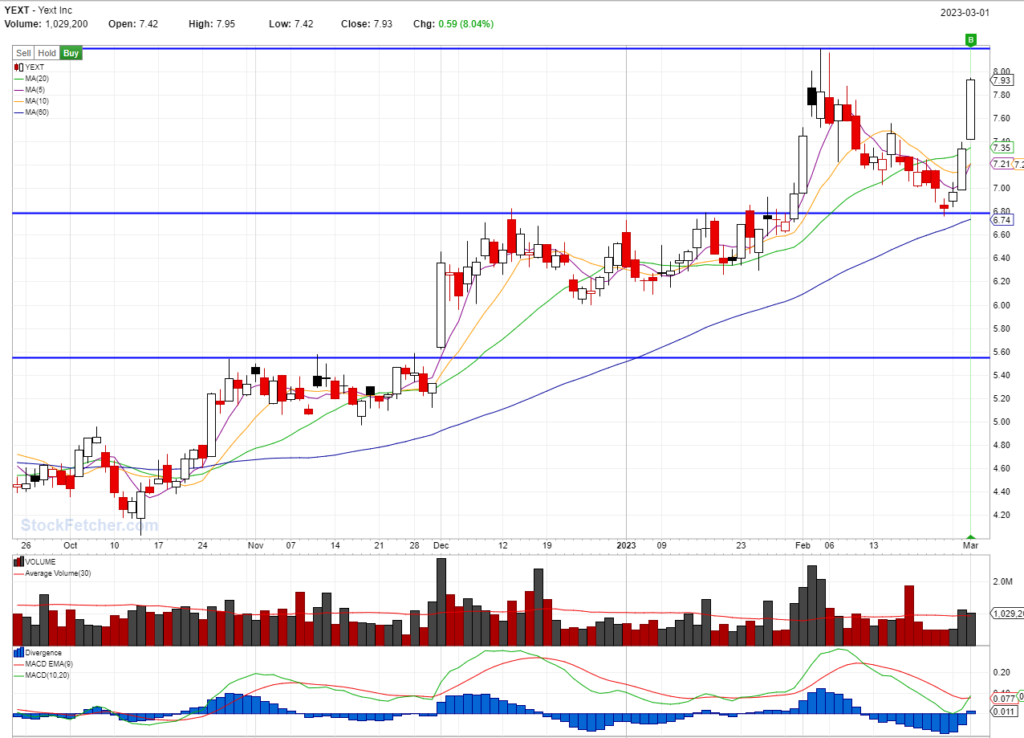Screen dimensions: 1024x738
Task: Click the blue 6.74 MA(60) value tag
Action: tap(1002, 220)
